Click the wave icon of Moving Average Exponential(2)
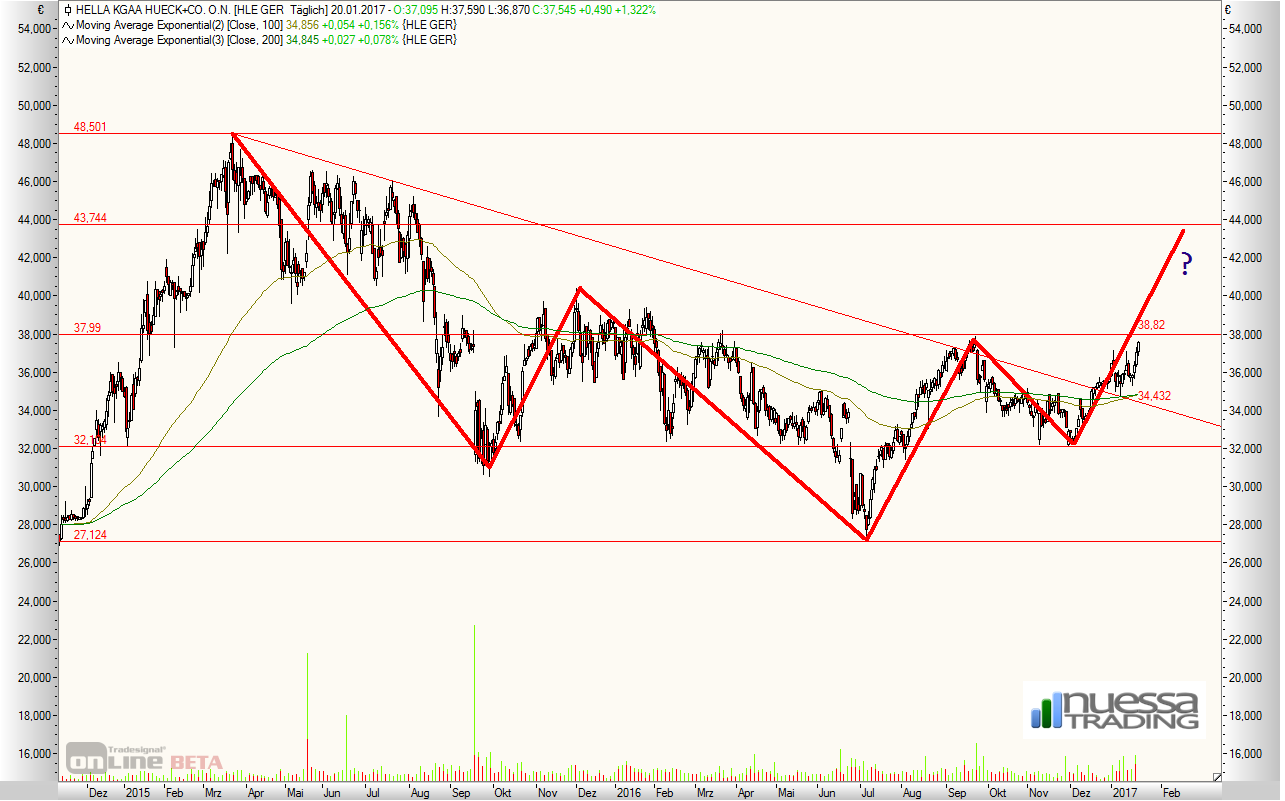This screenshot has height=801, width=1285. [x=67, y=25]
